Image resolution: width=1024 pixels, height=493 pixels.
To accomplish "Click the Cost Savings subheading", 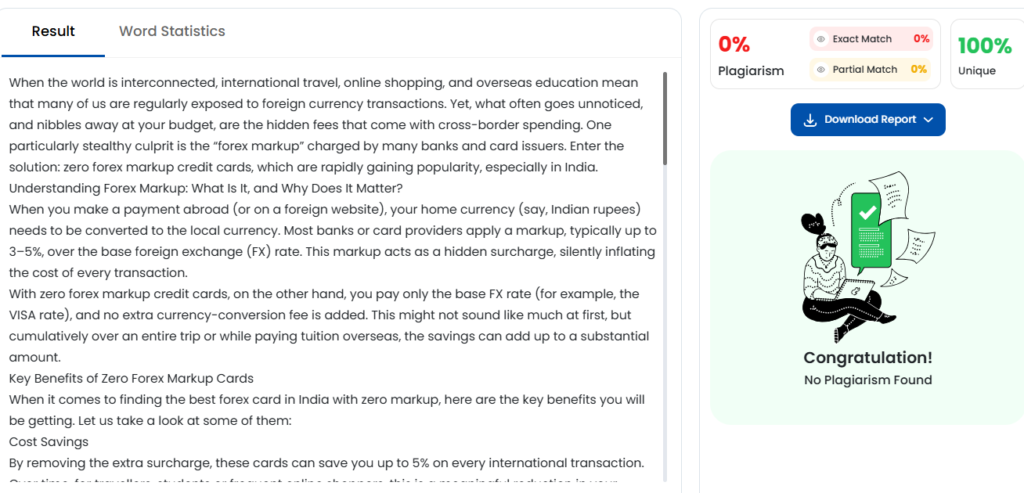I will [x=49, y=441].
